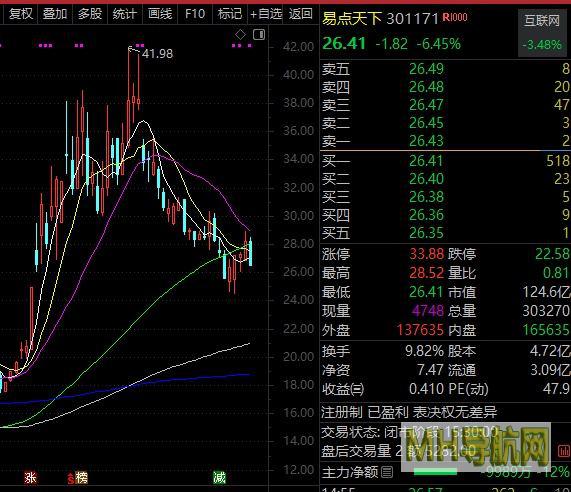Click the 最高 value 28.52

tap(426, 272)
